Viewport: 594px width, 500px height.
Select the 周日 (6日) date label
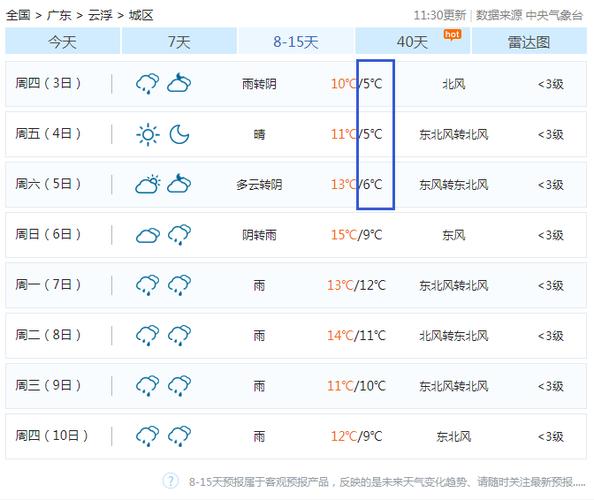pos(48,234)
